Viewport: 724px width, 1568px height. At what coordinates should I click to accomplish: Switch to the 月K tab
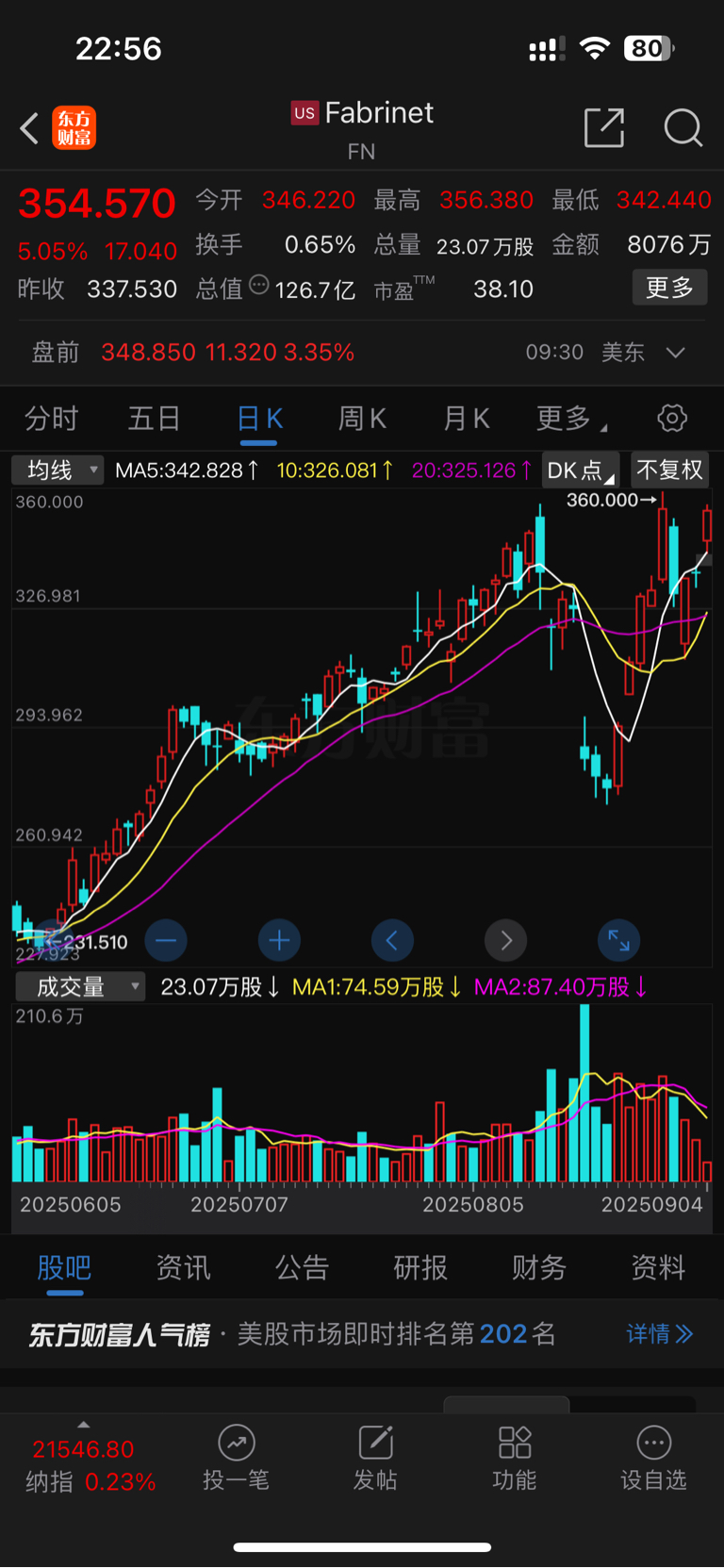(x=467, y=419)
